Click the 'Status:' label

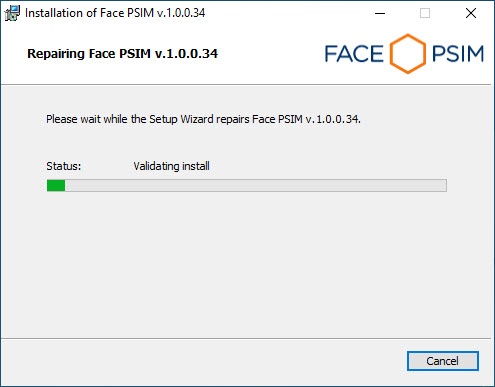(x=64, y=166)
